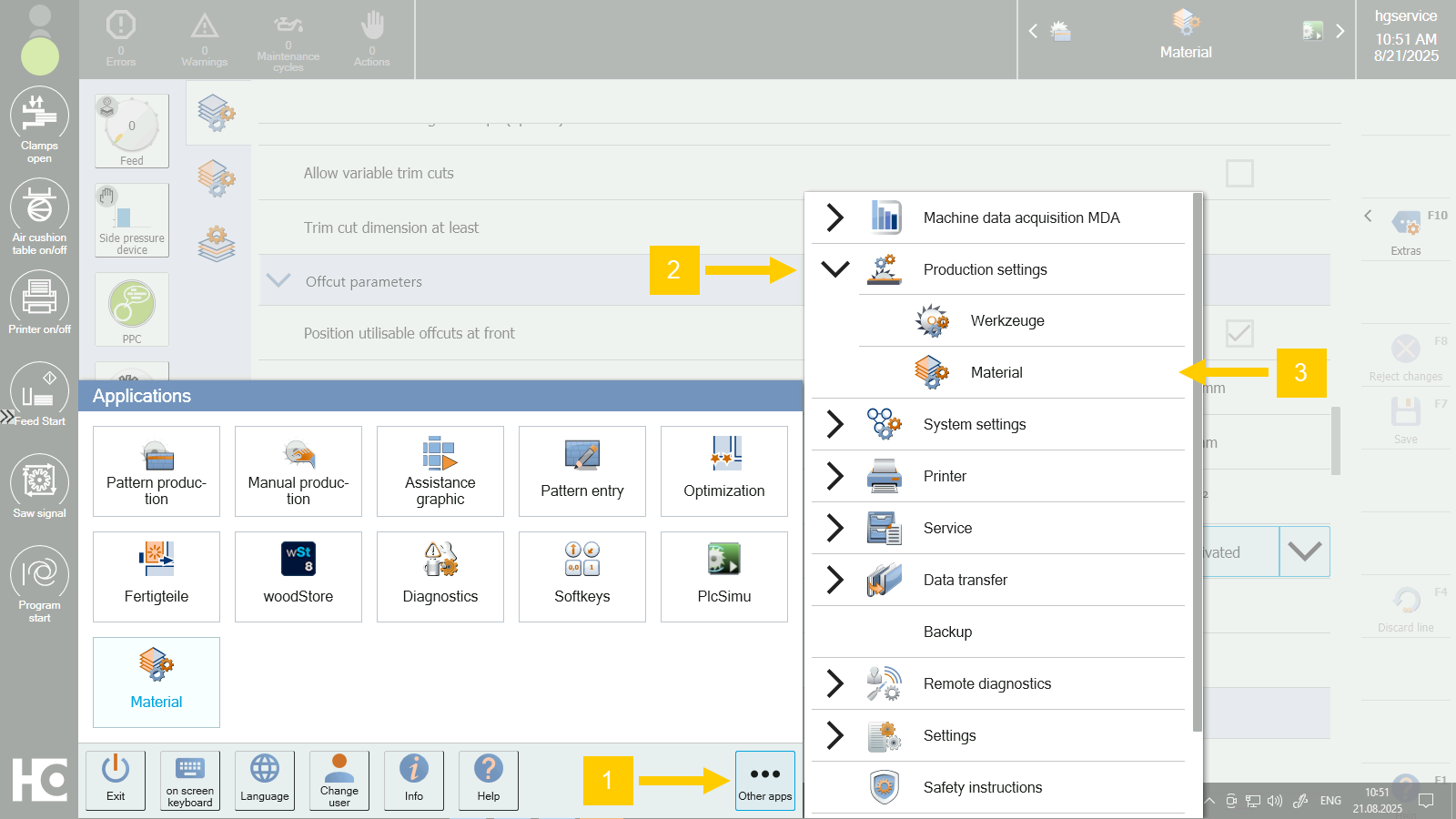Click ENG language in system tray
This screenshot has height=819, width=1456.
(x=1330, y=801)
